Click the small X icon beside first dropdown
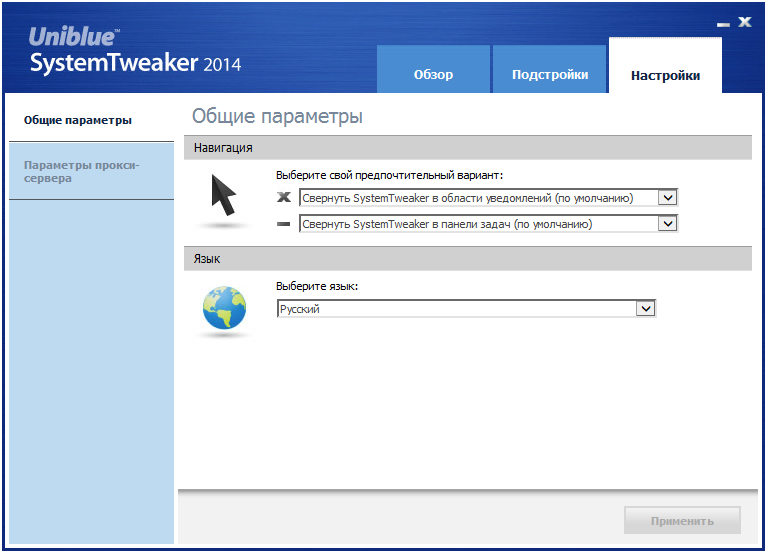 click(x=284, y=197)
